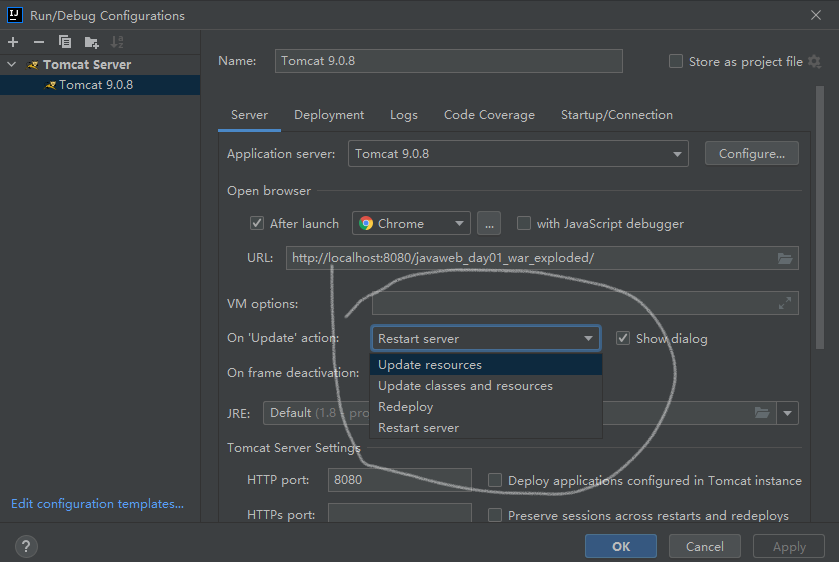Open the Store as project file settings gear
This screenshot has width=839, height=562.
tap(814, 62)
